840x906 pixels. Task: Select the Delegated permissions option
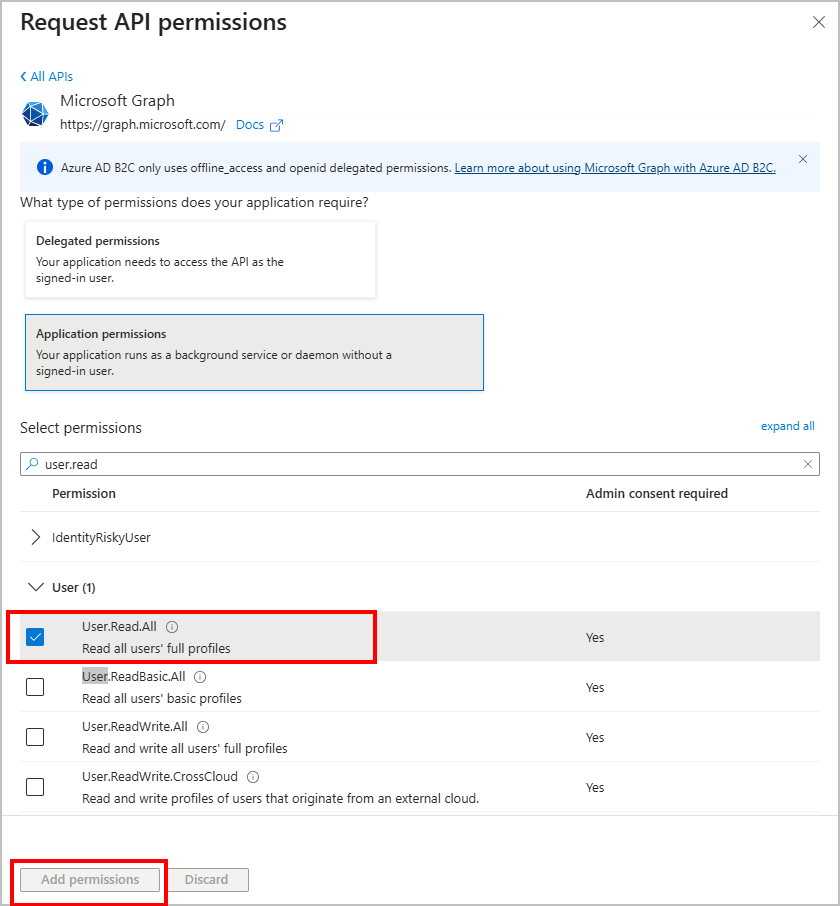(x=200, y=258)
